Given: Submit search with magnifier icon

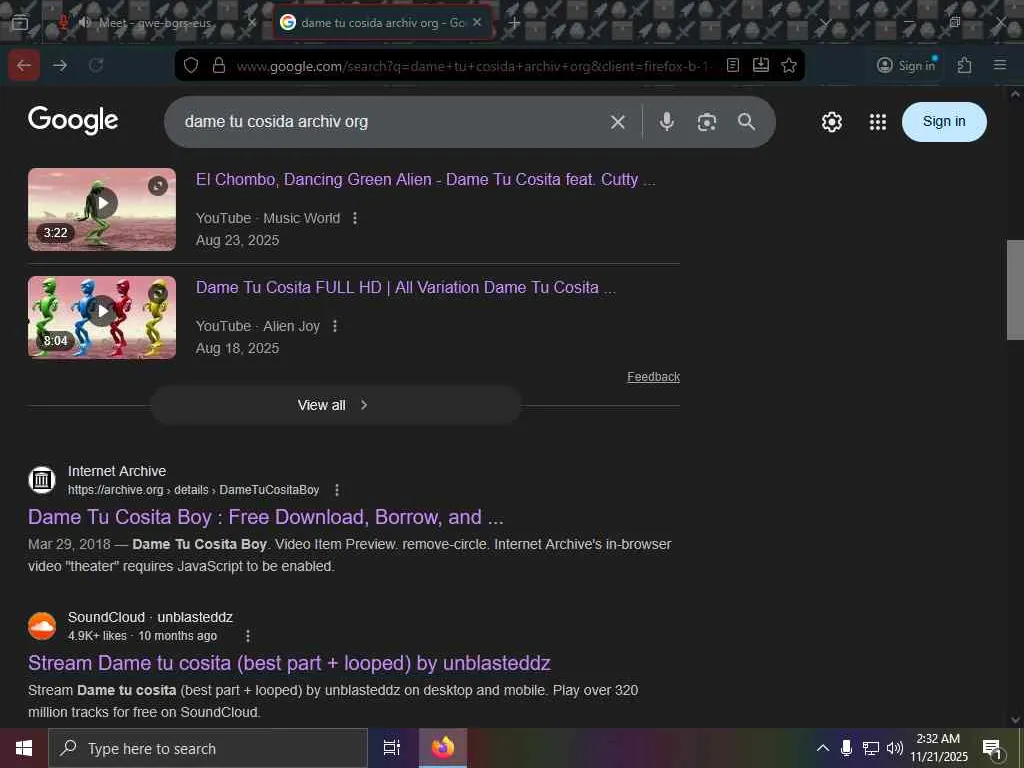Looking at the screenshot, I should (x=746, y=122).
